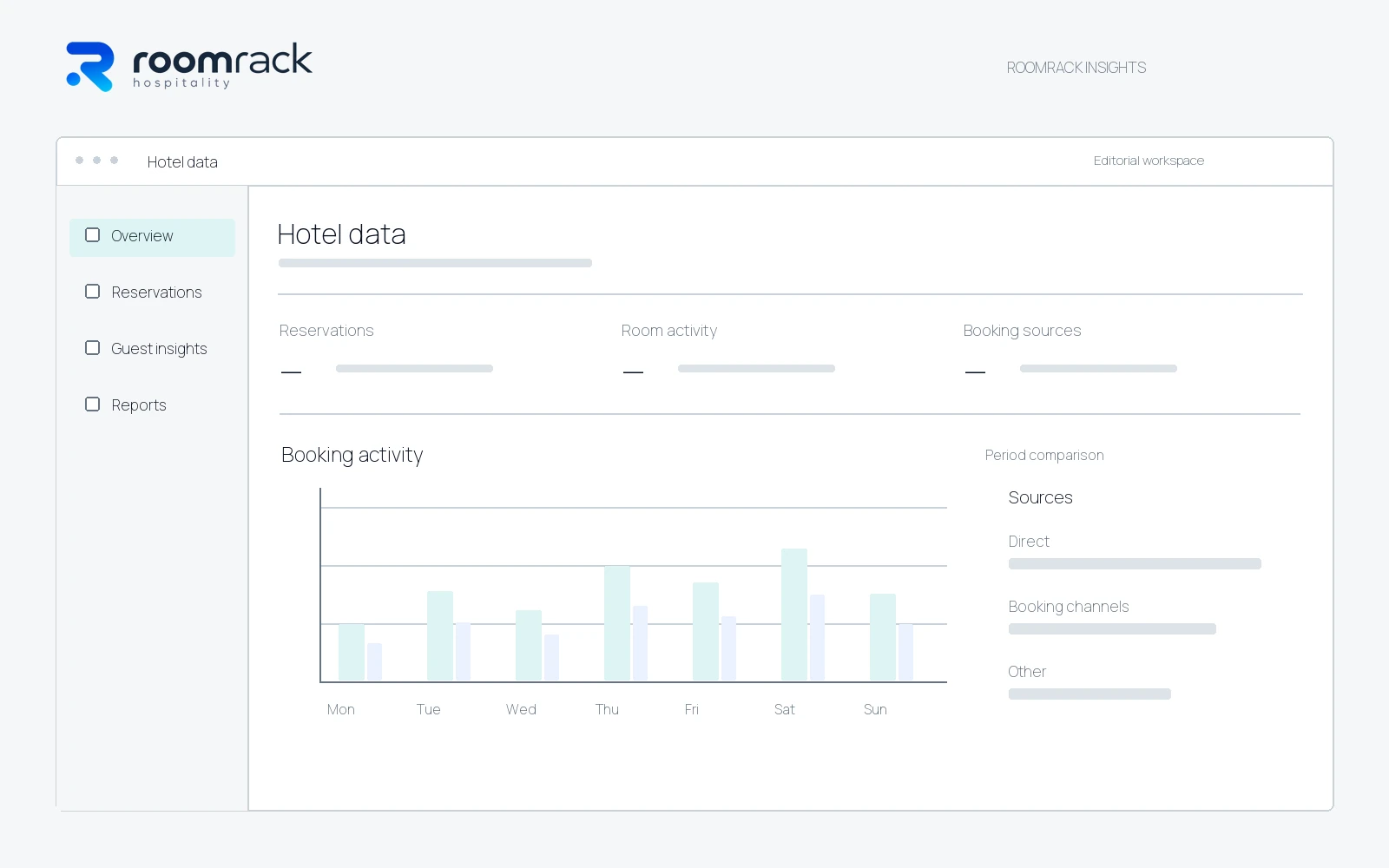
Task: Click the square icon beside Guest insights
Action: (92, 348)
